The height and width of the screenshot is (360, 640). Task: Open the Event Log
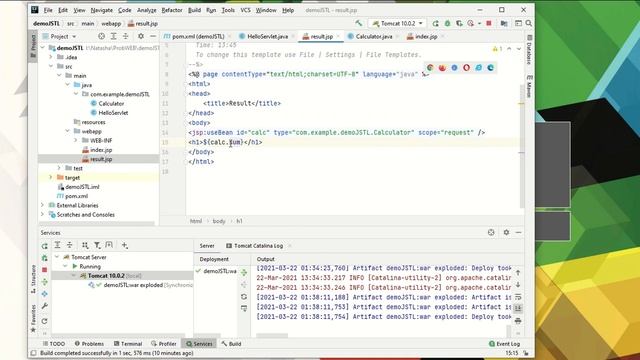504,344
